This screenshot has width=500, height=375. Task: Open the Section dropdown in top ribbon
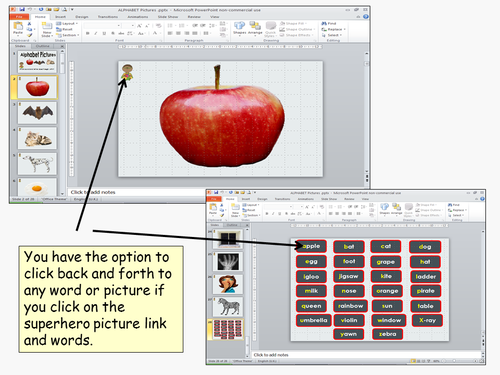68,35
